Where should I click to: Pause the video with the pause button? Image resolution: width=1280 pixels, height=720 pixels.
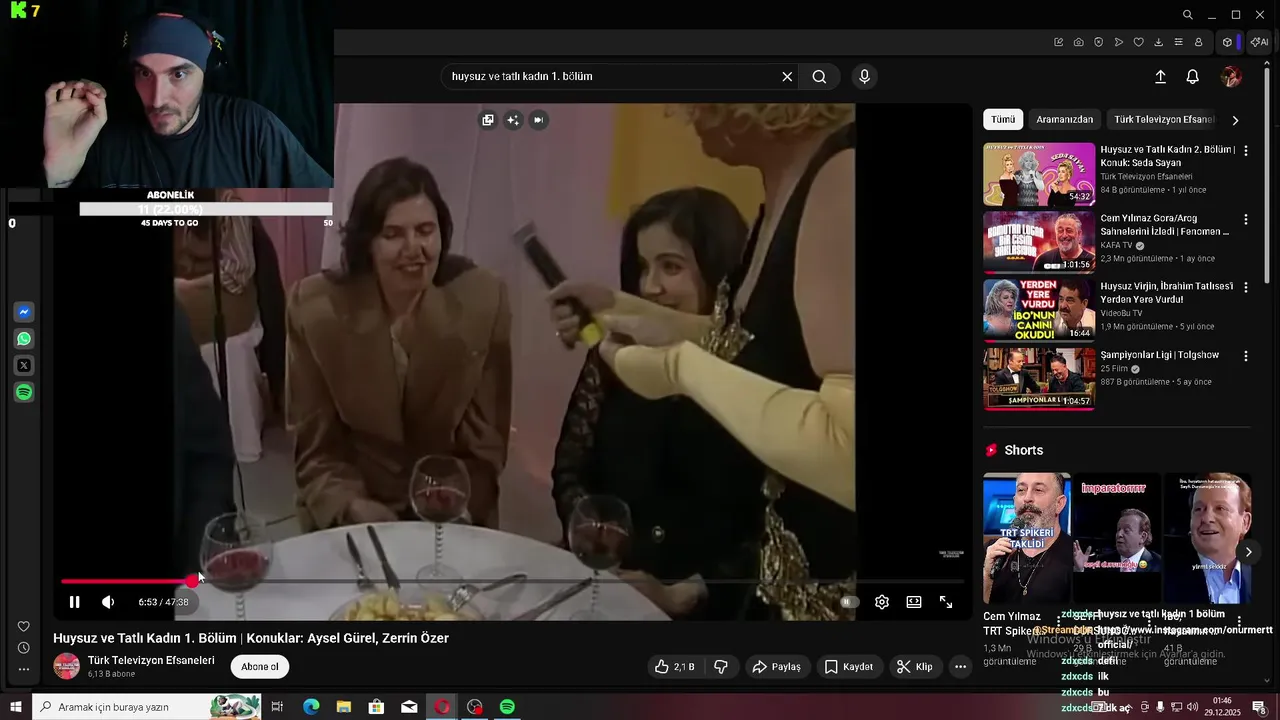point(74,602)
